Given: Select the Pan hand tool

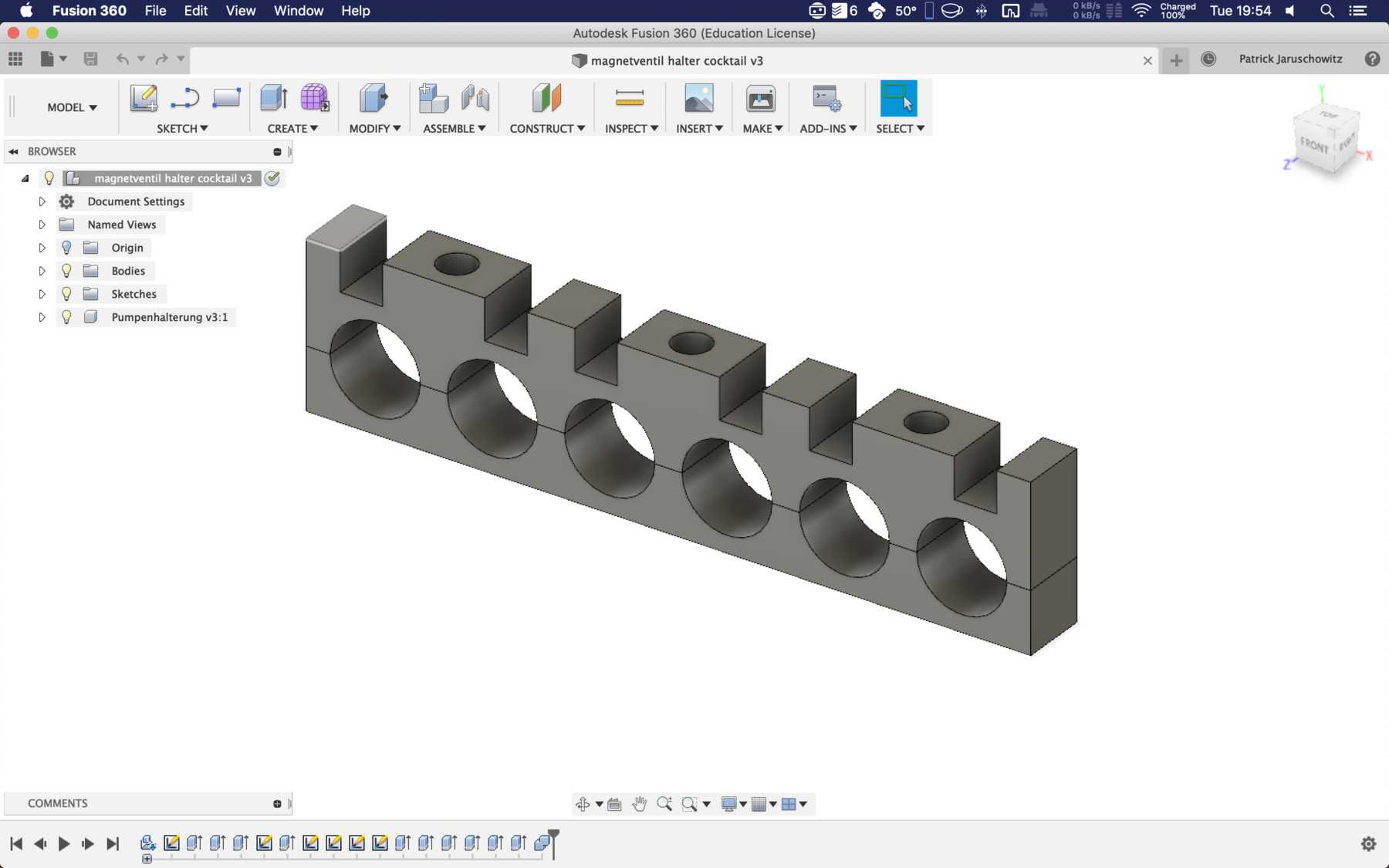Looking at the screenshot, I should click(x=639, y=804).
